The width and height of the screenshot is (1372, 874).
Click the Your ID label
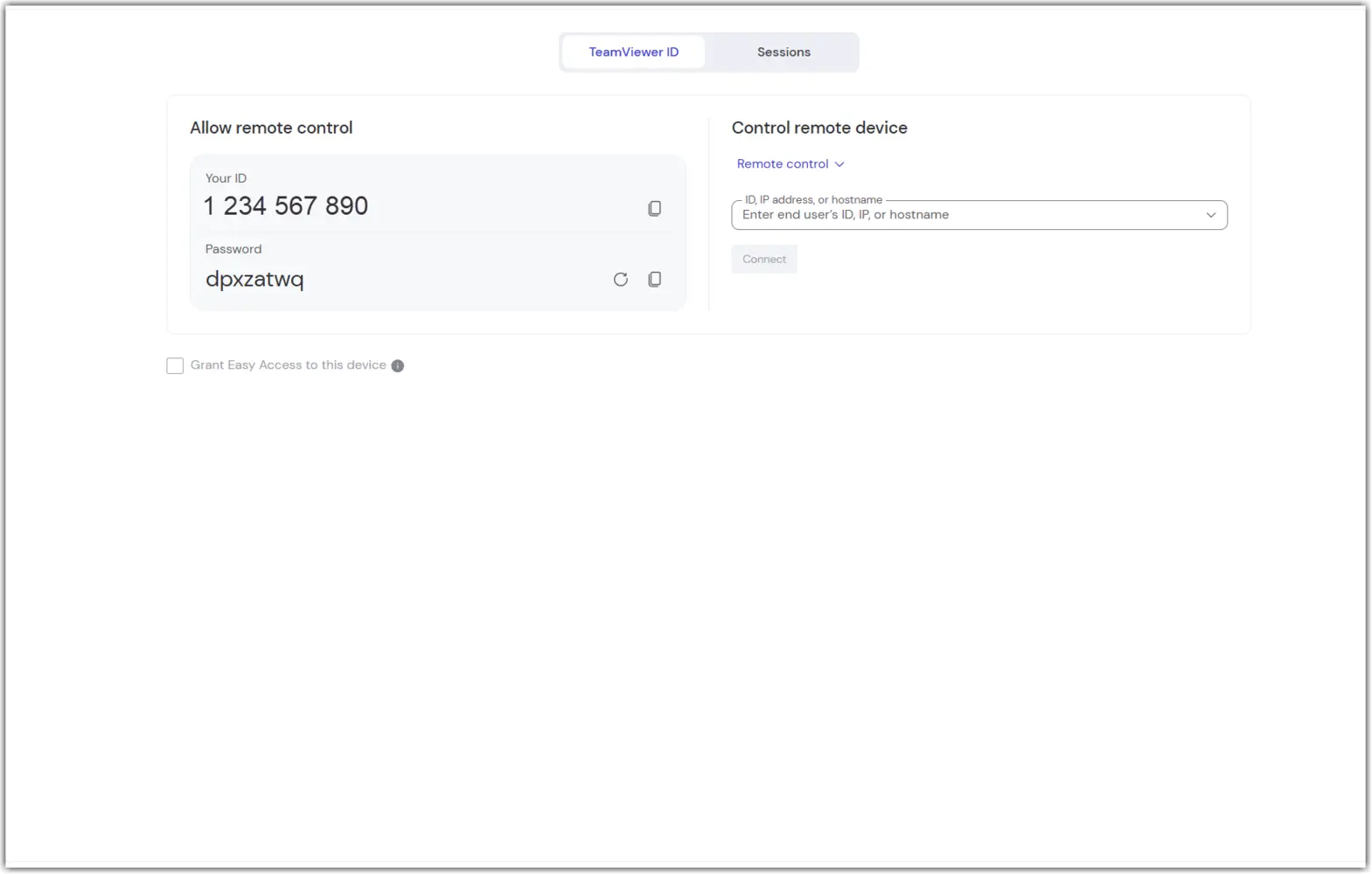[226, 178]
